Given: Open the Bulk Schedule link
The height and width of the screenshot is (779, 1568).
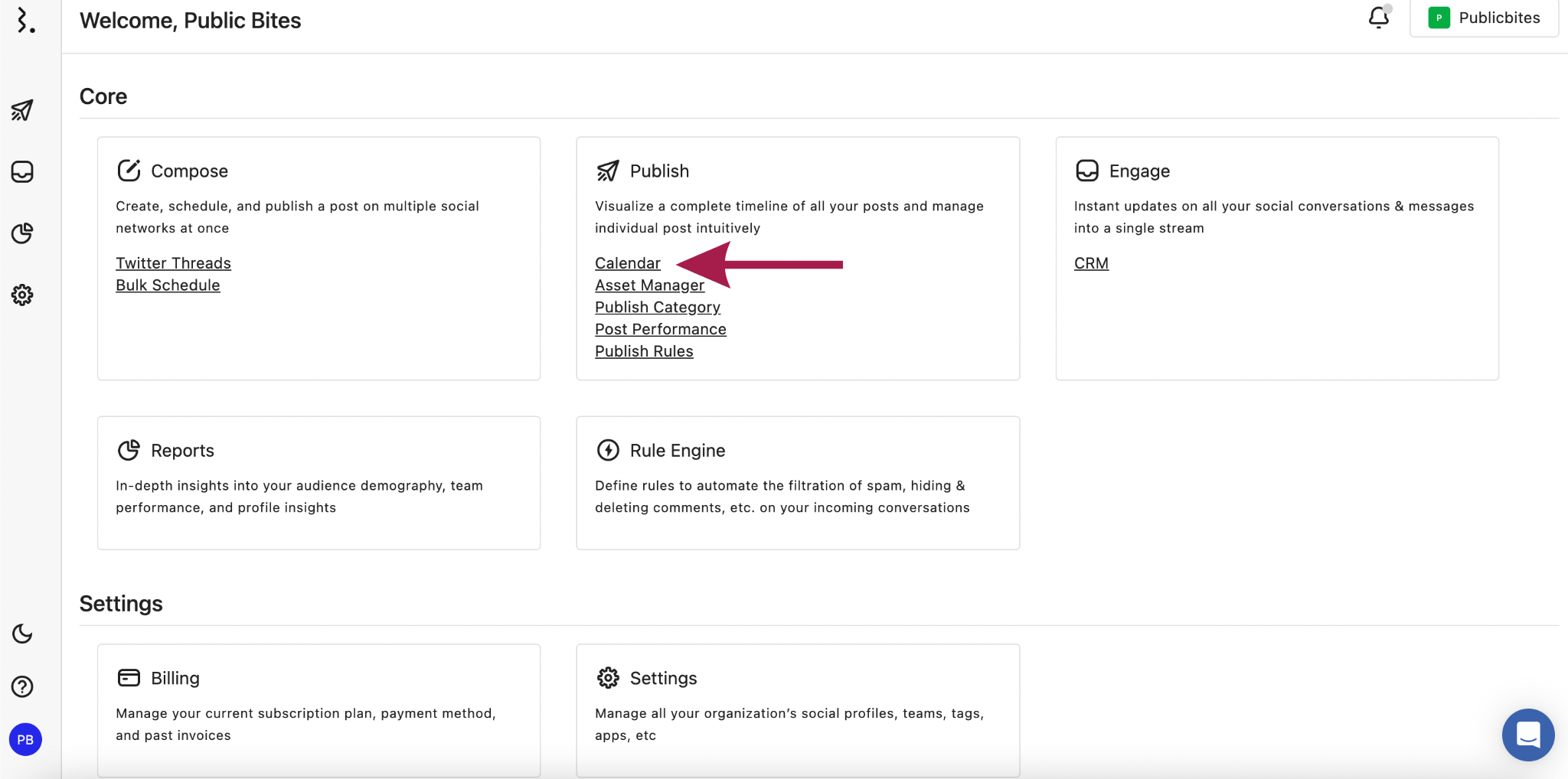Looking at the screenshot, I should point(168,285).
